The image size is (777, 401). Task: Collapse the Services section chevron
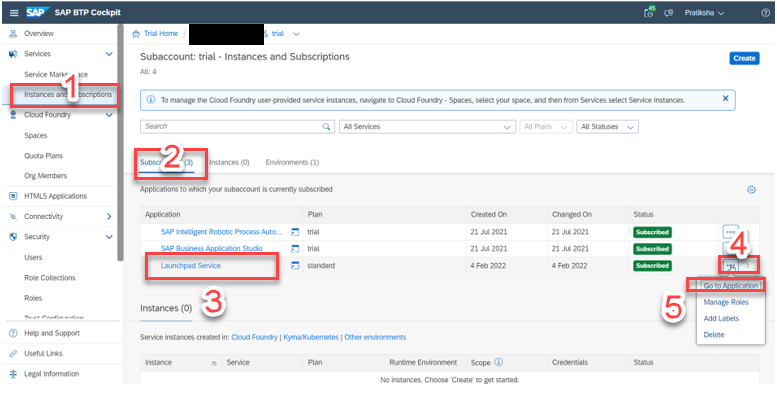[x=109, y=54]
